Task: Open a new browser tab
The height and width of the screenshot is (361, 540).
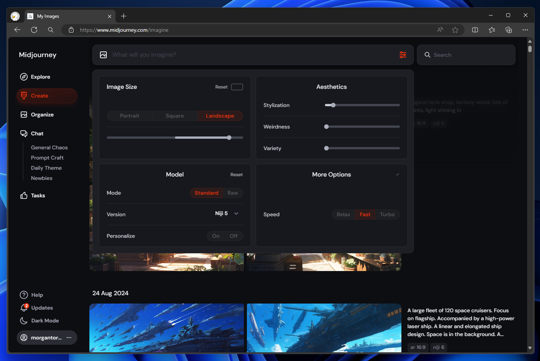Action: (x=124, y=16)
